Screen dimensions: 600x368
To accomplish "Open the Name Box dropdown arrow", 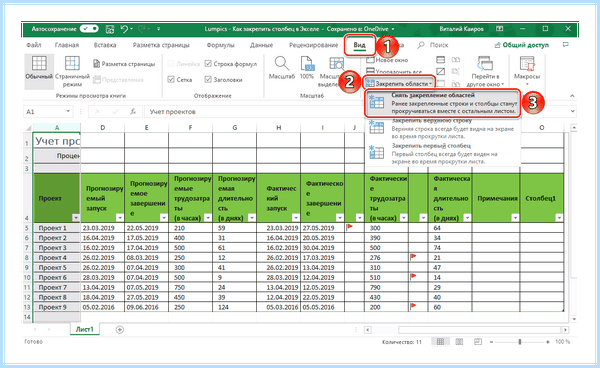I will tap(68, 112).
